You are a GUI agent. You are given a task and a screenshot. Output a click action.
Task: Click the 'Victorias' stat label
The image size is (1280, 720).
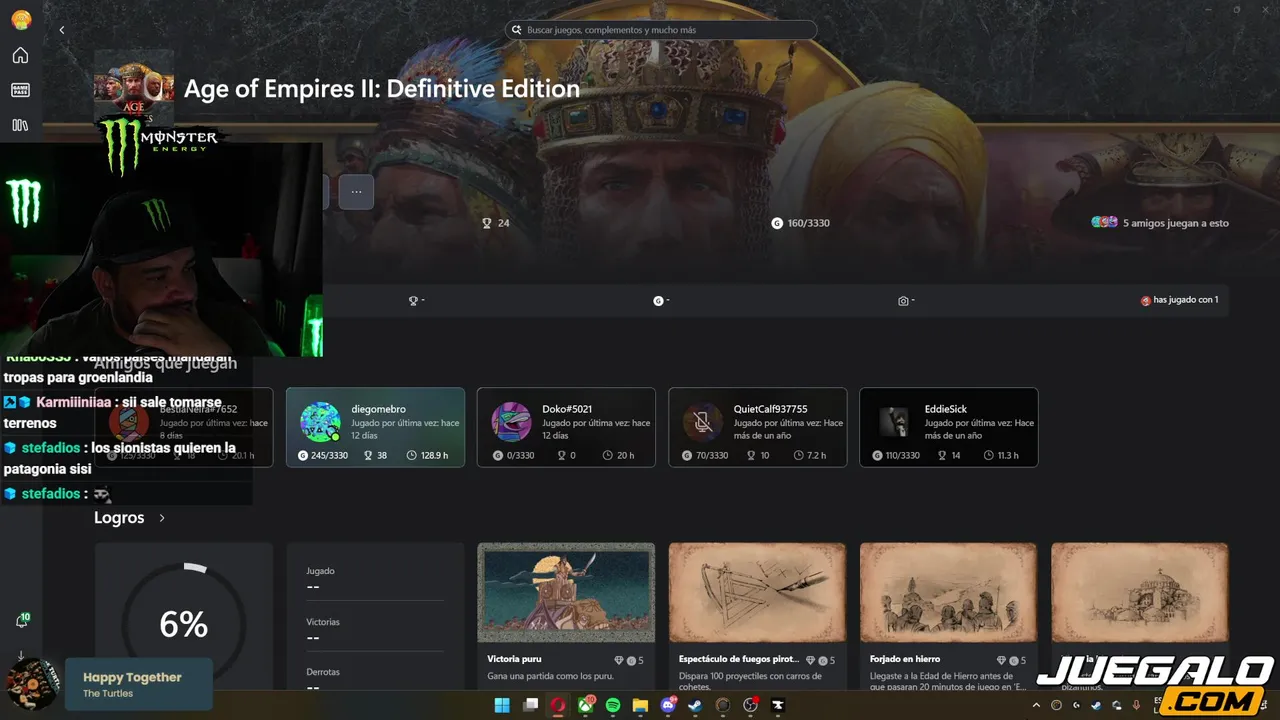pyautogui.click(x=323, y=622)
